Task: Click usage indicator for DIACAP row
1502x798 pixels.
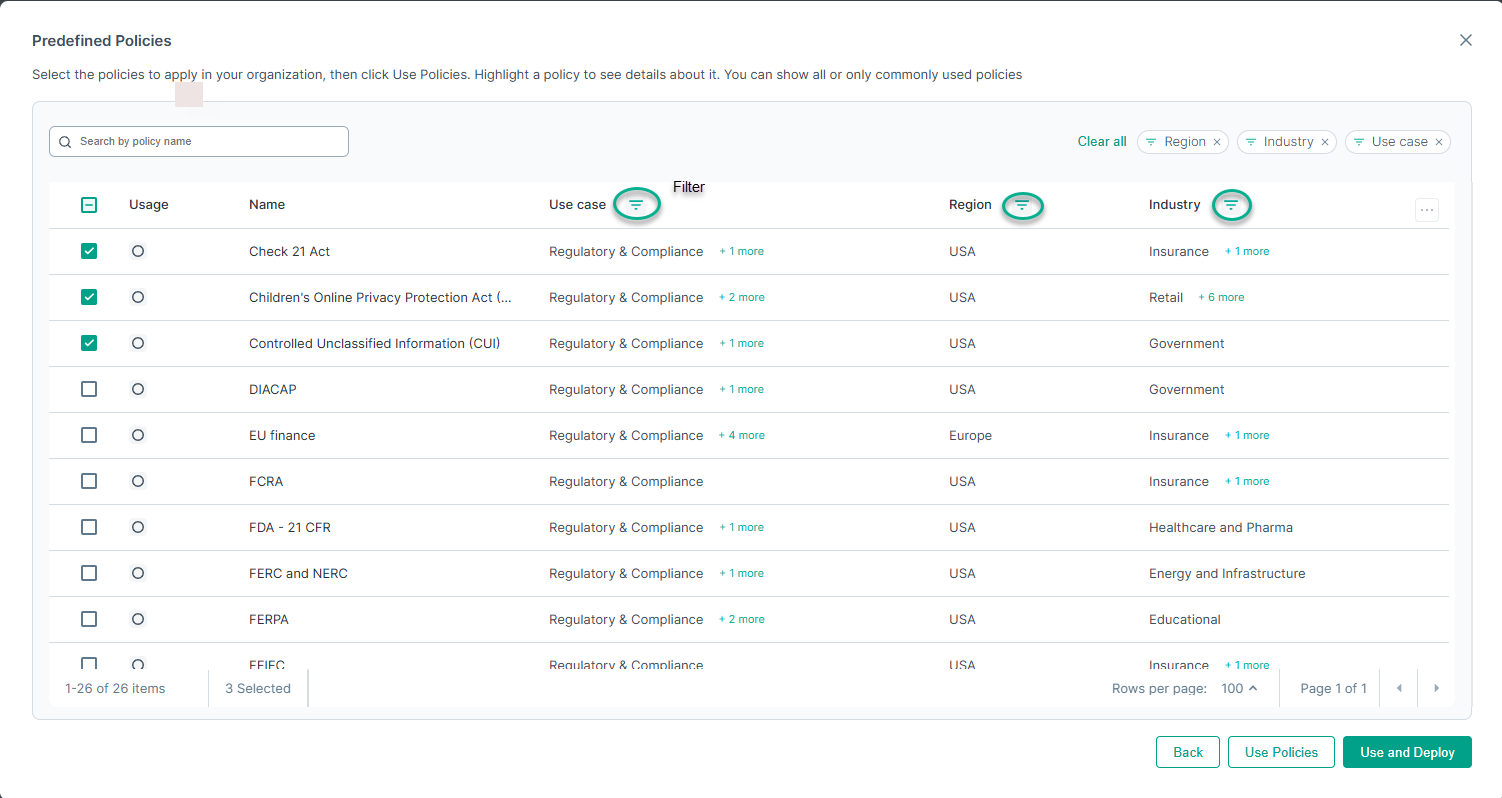Action: point(138,389)
